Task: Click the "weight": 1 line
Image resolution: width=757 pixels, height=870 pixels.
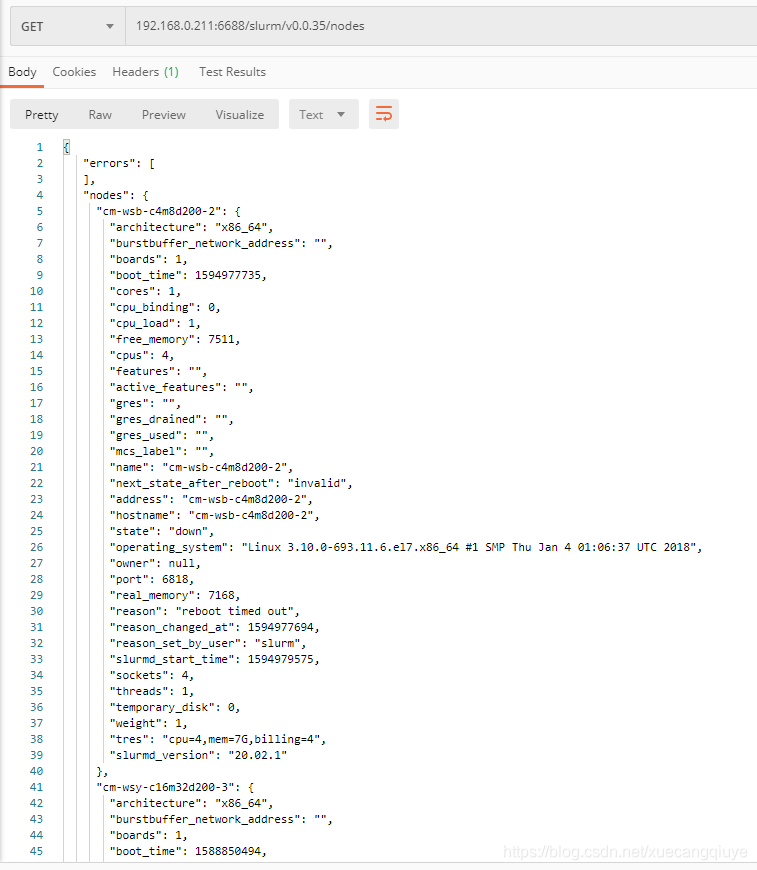Action: [x=148, y=724]
